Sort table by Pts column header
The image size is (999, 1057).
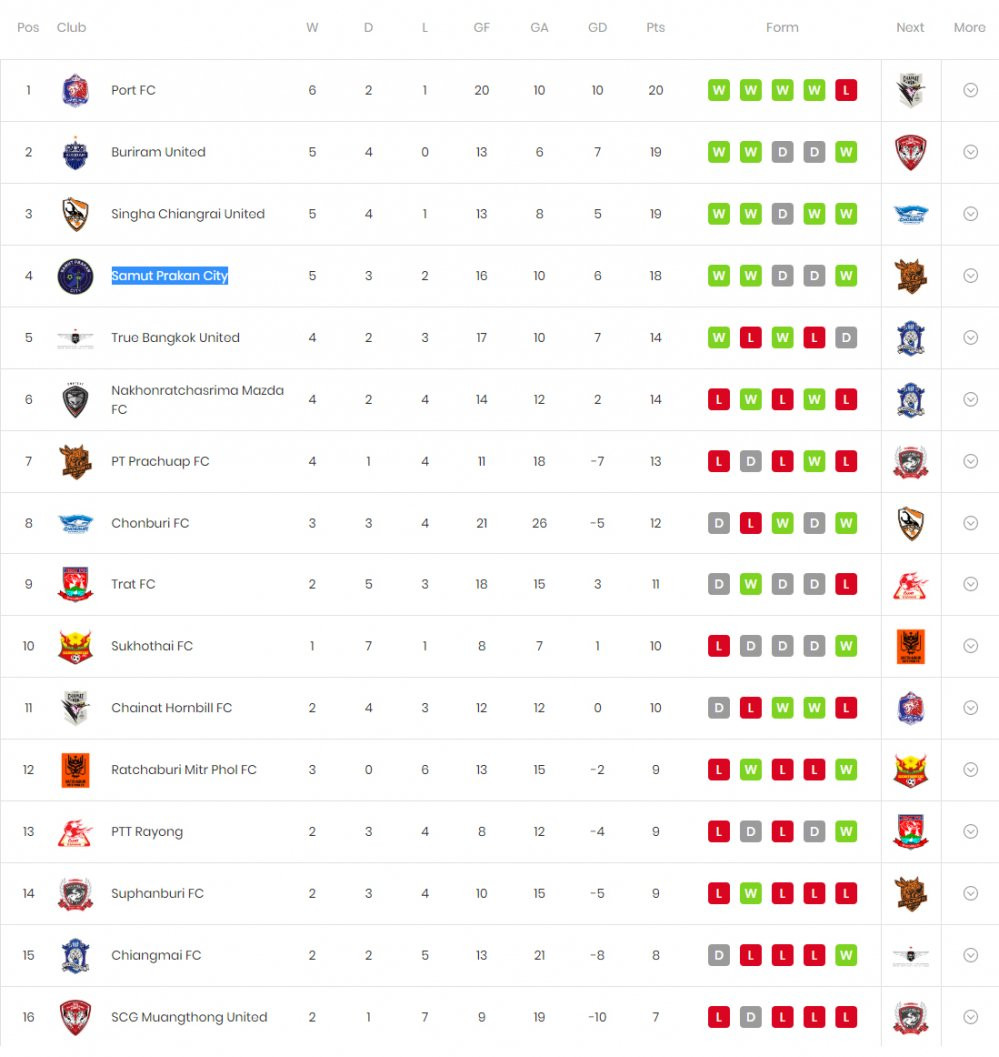655,28
